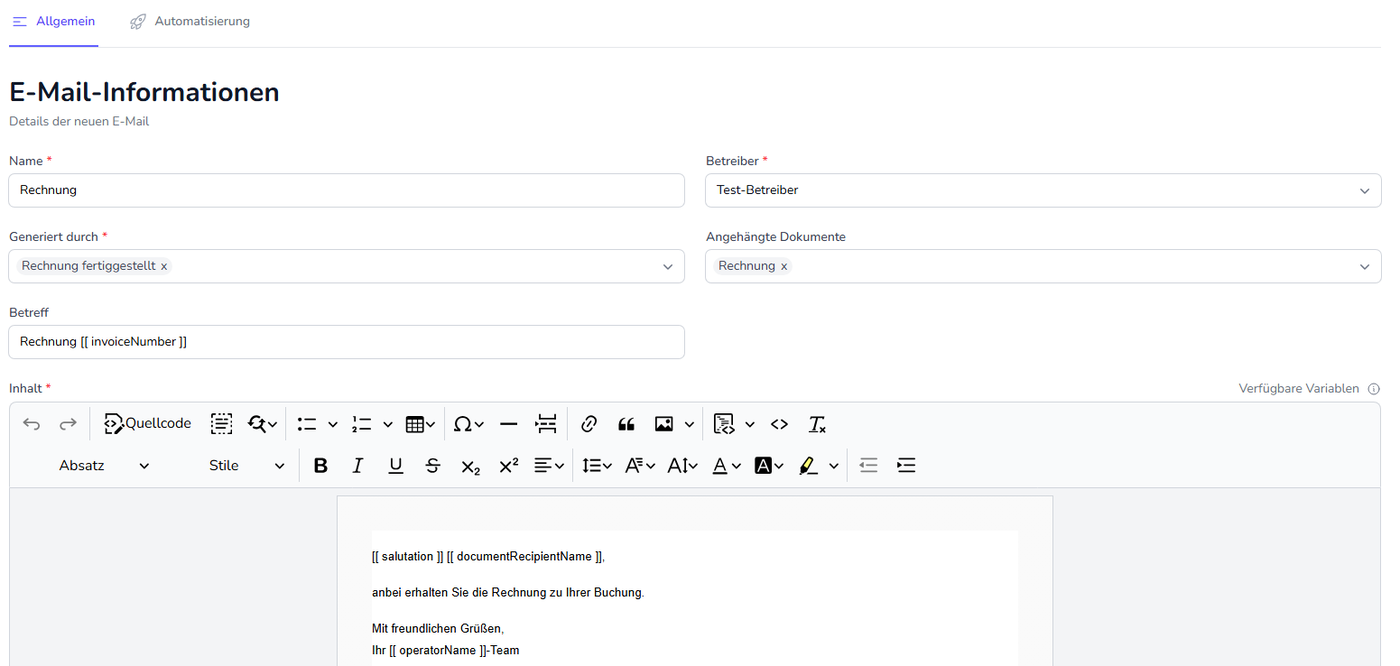Expand numbered list style options

pyautogui.click(x=388, y=424)
